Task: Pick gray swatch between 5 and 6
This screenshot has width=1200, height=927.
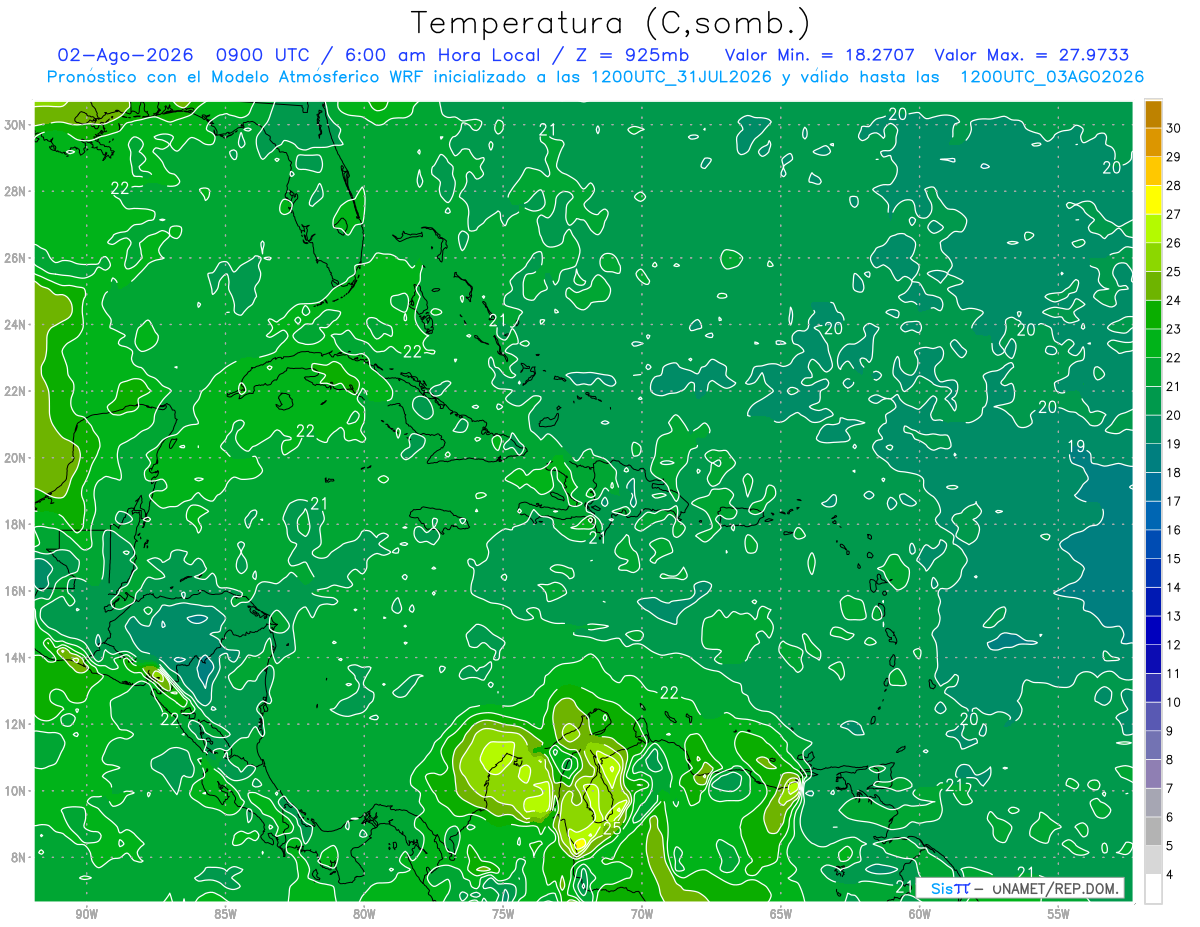Action: (x=1153, y=831)
